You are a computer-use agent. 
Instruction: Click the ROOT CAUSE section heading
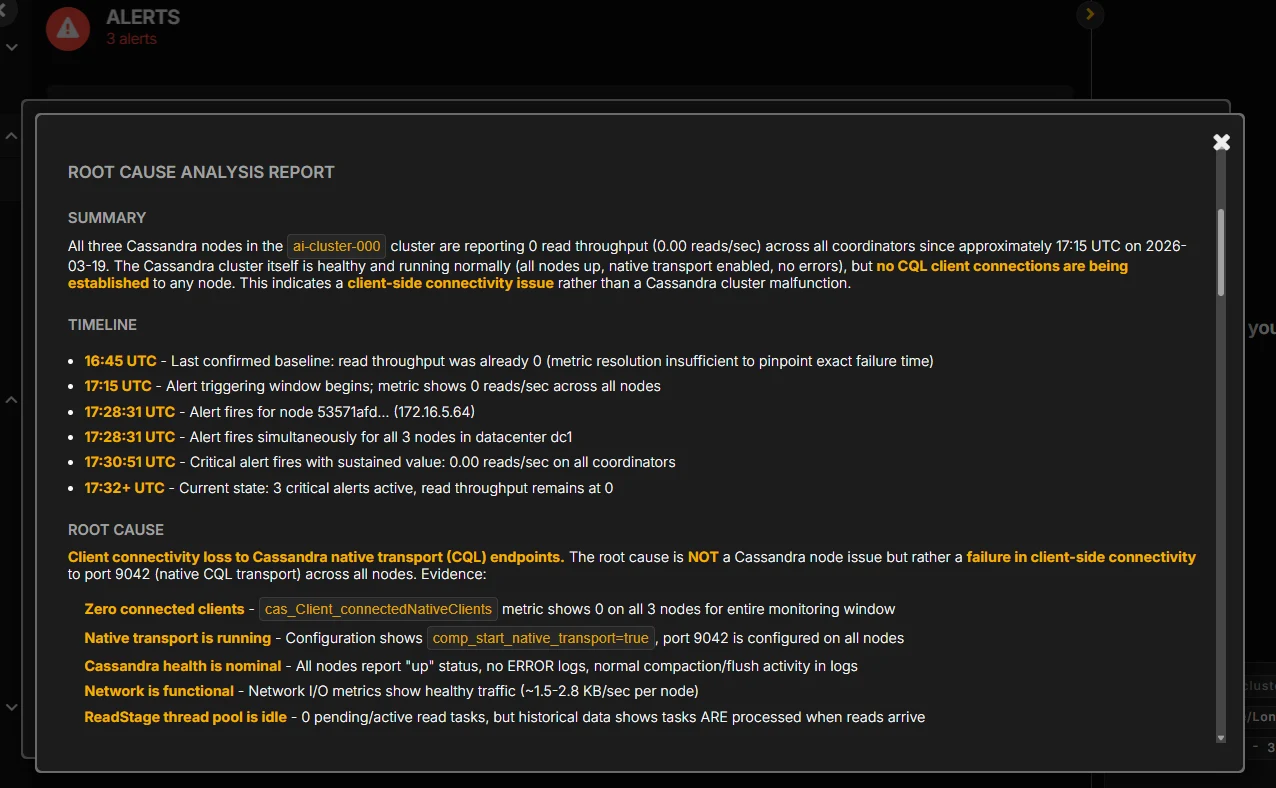(114, 529)
